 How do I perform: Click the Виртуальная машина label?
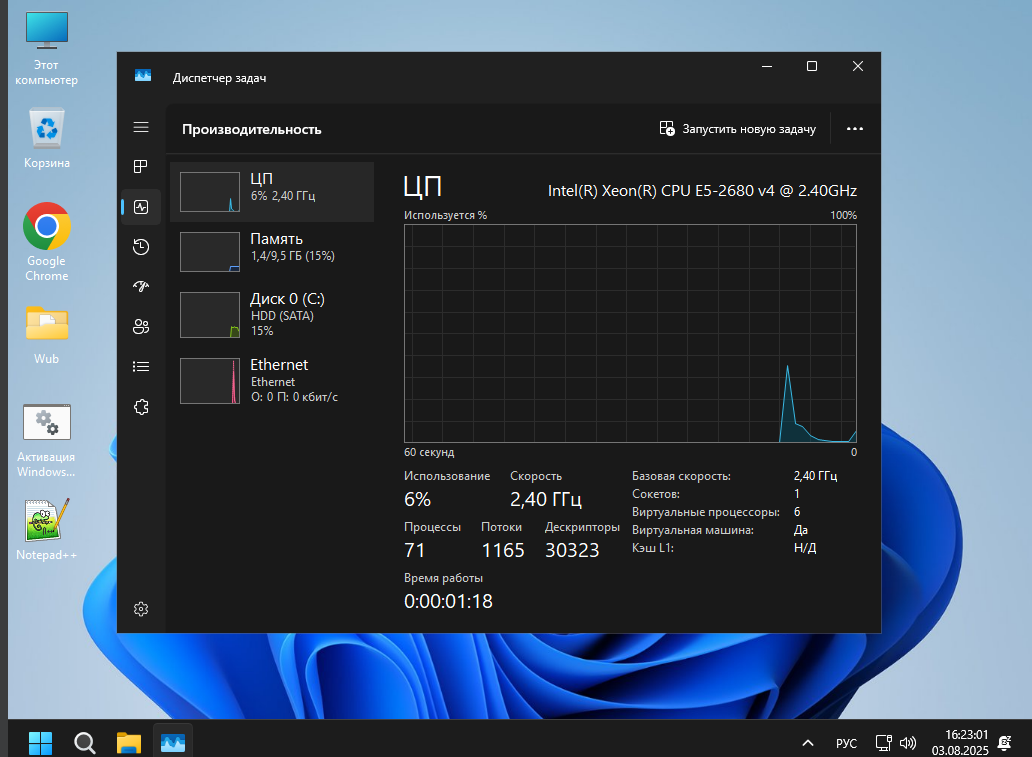coord(693,530)
